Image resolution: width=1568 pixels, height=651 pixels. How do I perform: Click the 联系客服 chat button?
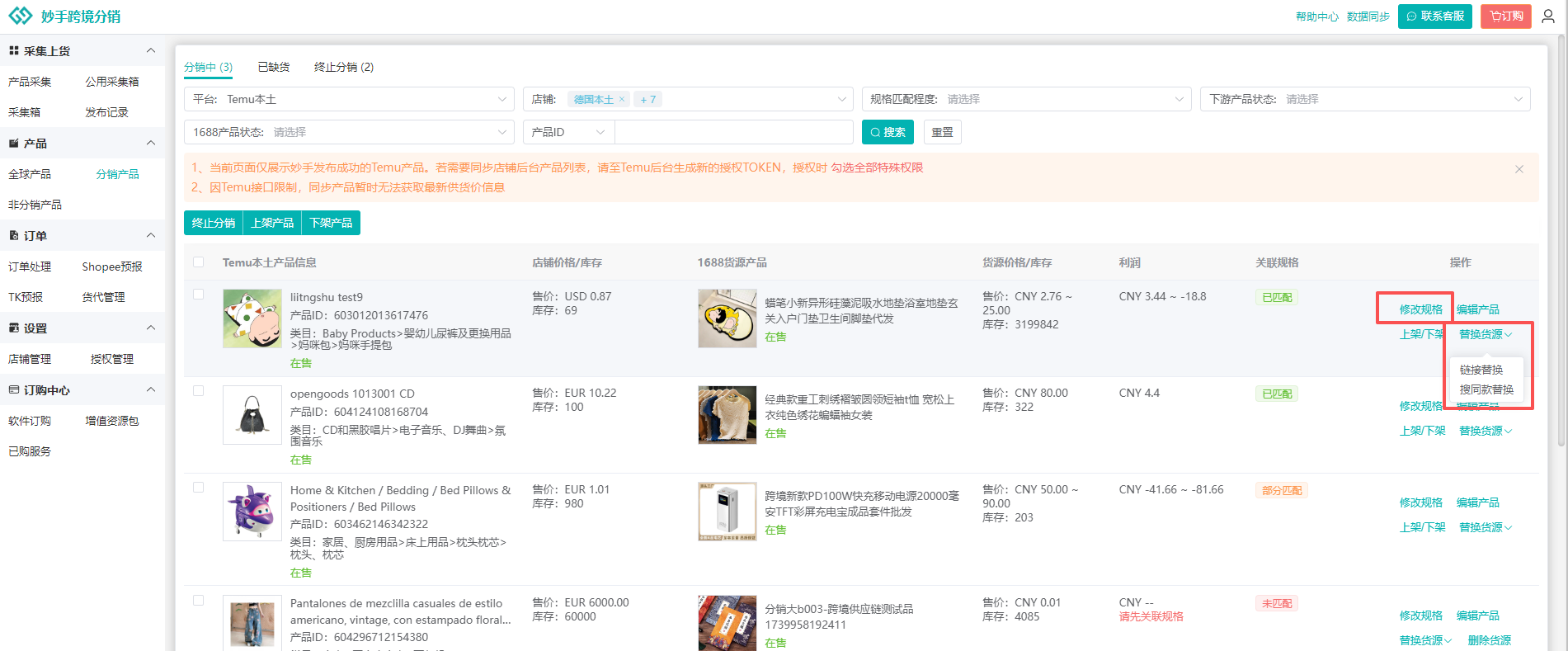coord(1434,17)
